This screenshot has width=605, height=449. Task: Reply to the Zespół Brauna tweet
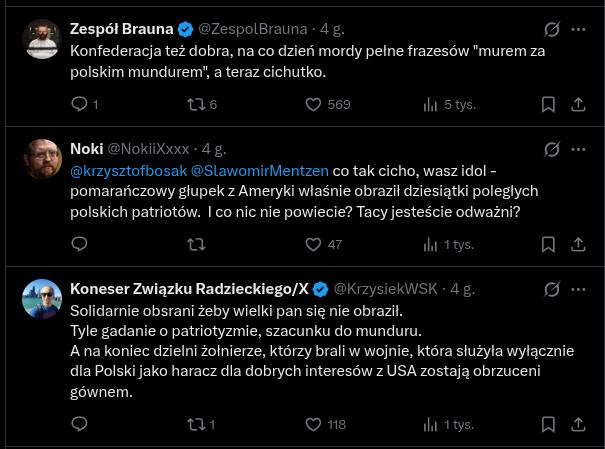tap(81, 104)
